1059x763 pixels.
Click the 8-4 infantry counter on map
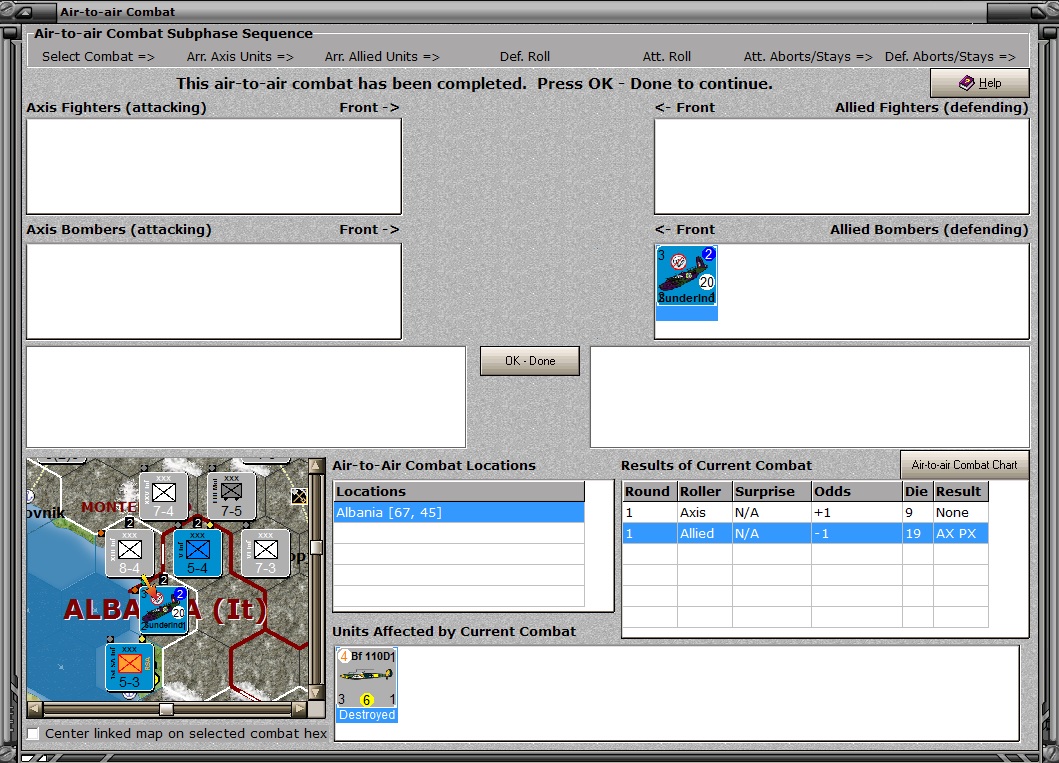(x=130, y=553)
